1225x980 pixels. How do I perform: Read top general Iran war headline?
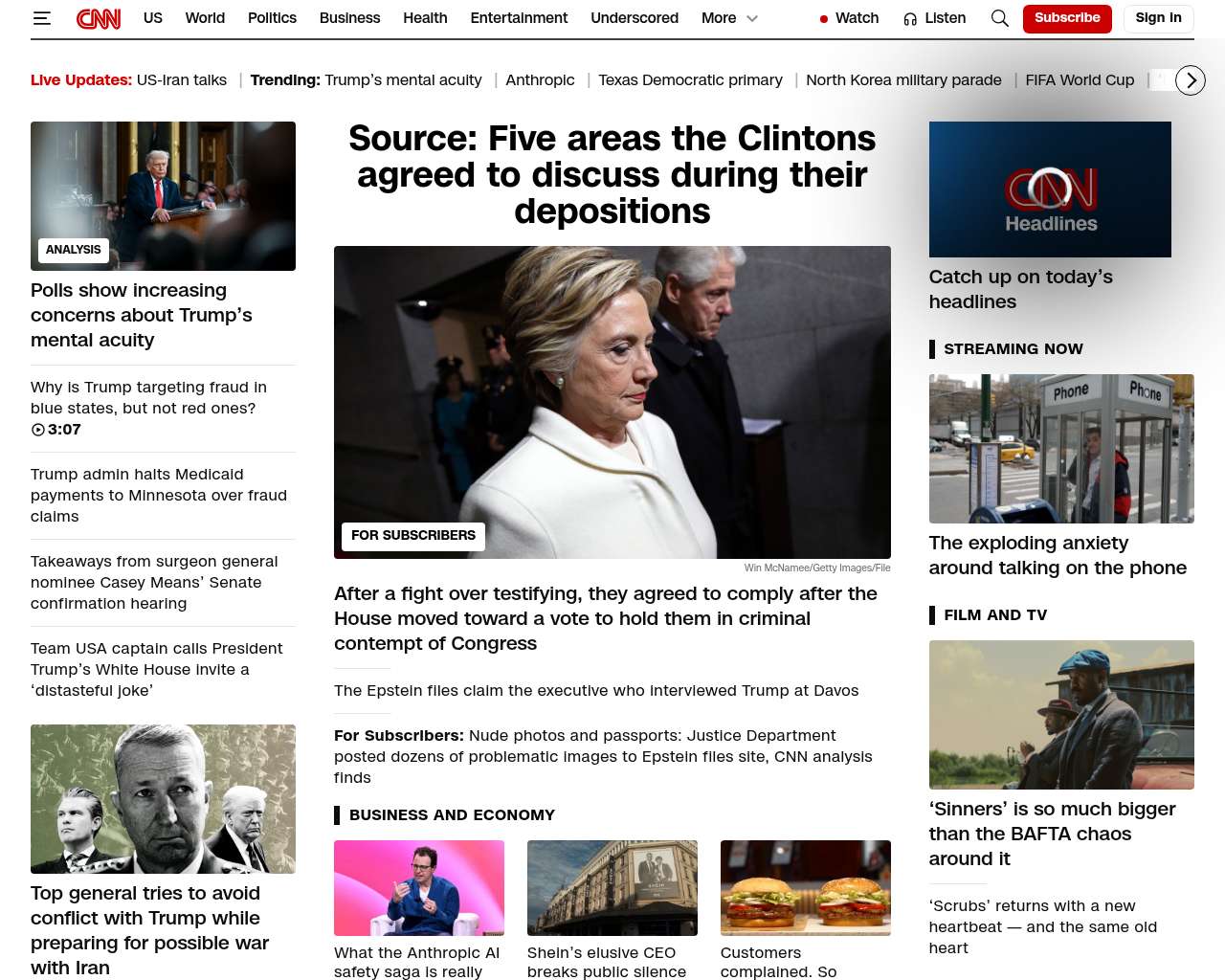pyautogui.click(x=149, y=930)
